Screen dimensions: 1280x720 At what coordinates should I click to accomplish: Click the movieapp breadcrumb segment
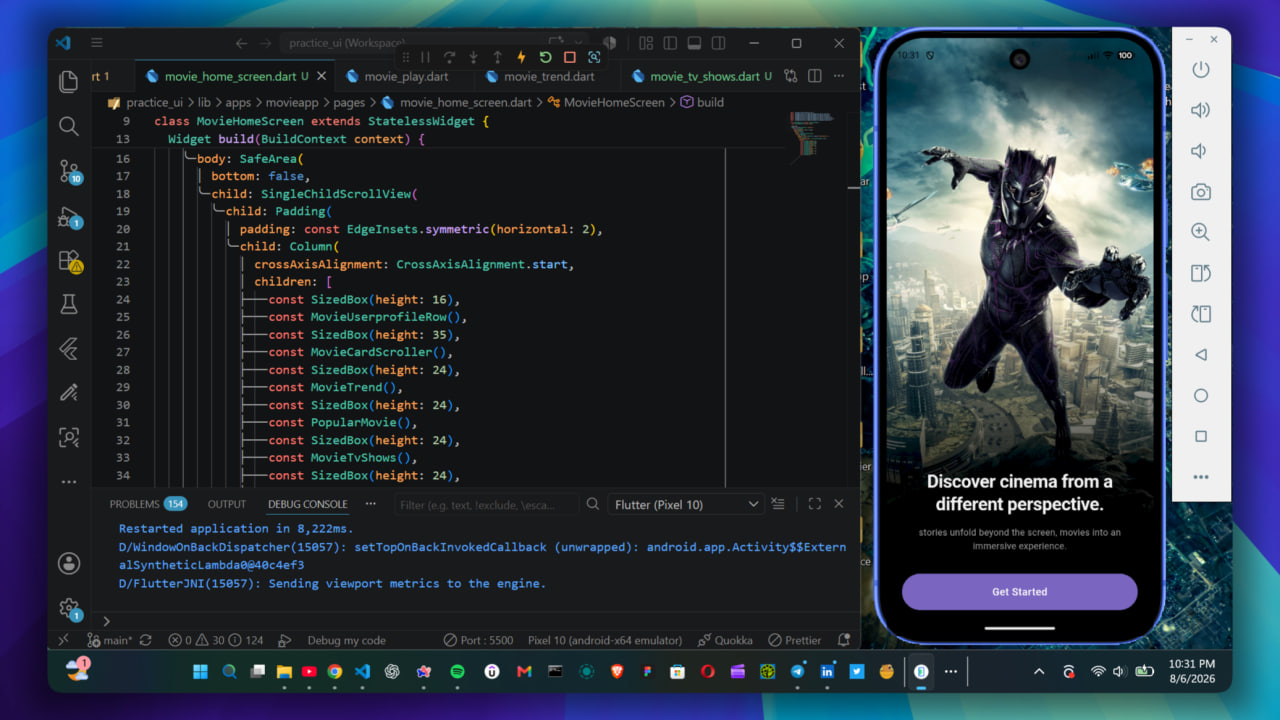tap(292, 102)
